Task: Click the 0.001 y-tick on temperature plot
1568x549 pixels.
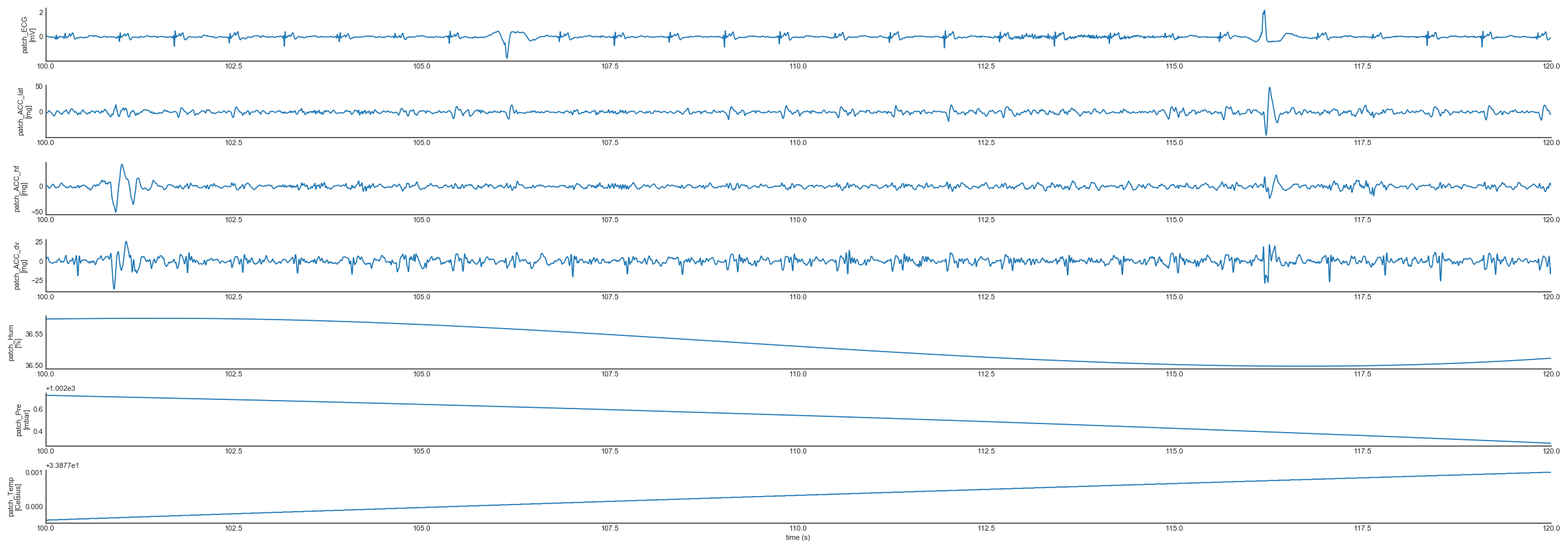Action: click(34, 473)
